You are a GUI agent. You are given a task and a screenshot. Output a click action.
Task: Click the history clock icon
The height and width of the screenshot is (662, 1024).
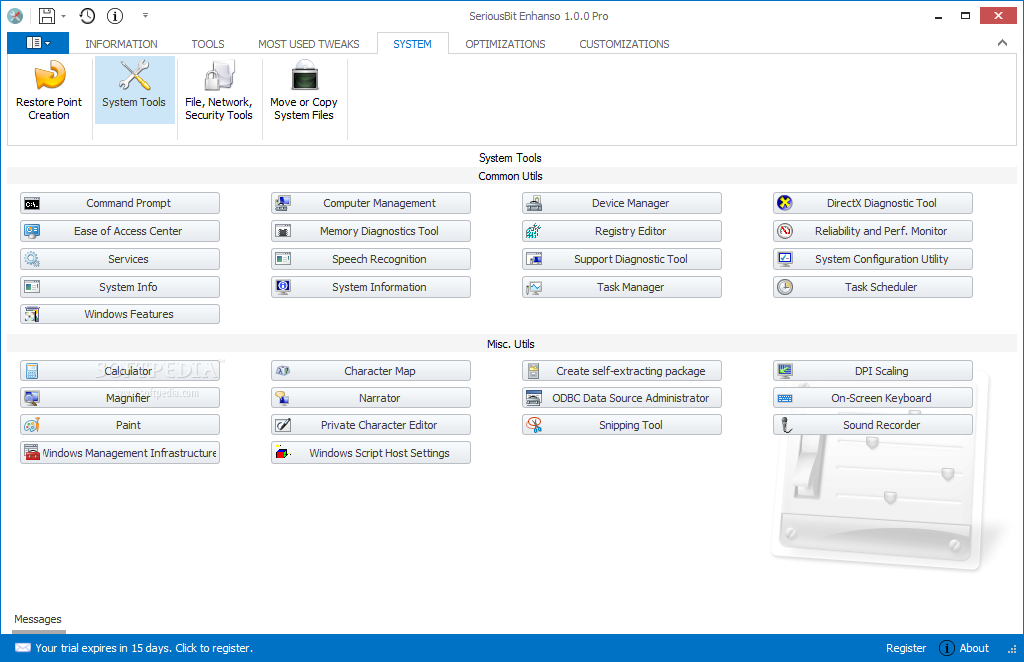point(87,16)
